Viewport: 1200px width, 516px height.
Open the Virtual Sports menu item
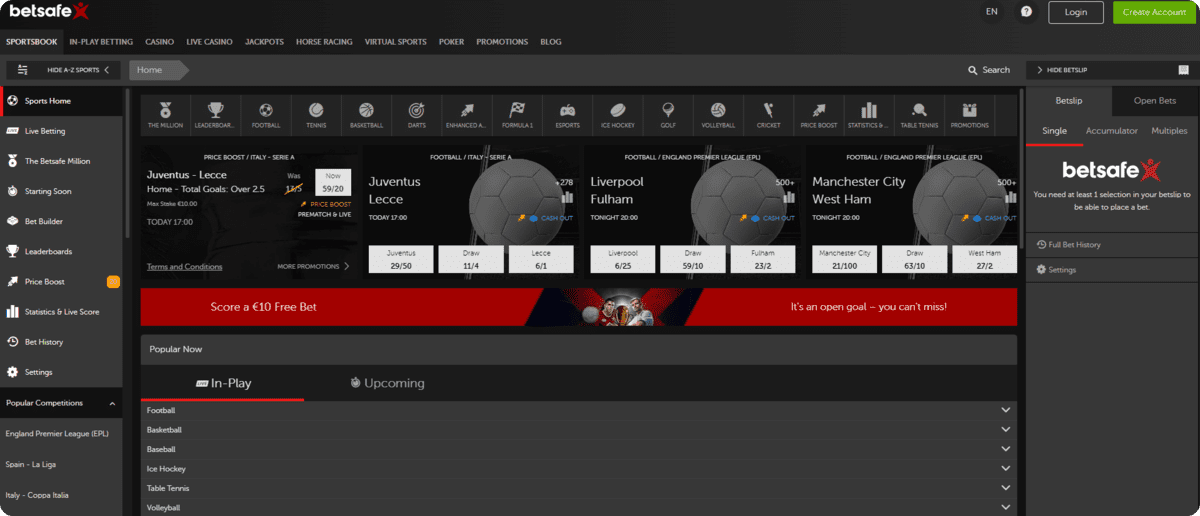click(395, 42)
